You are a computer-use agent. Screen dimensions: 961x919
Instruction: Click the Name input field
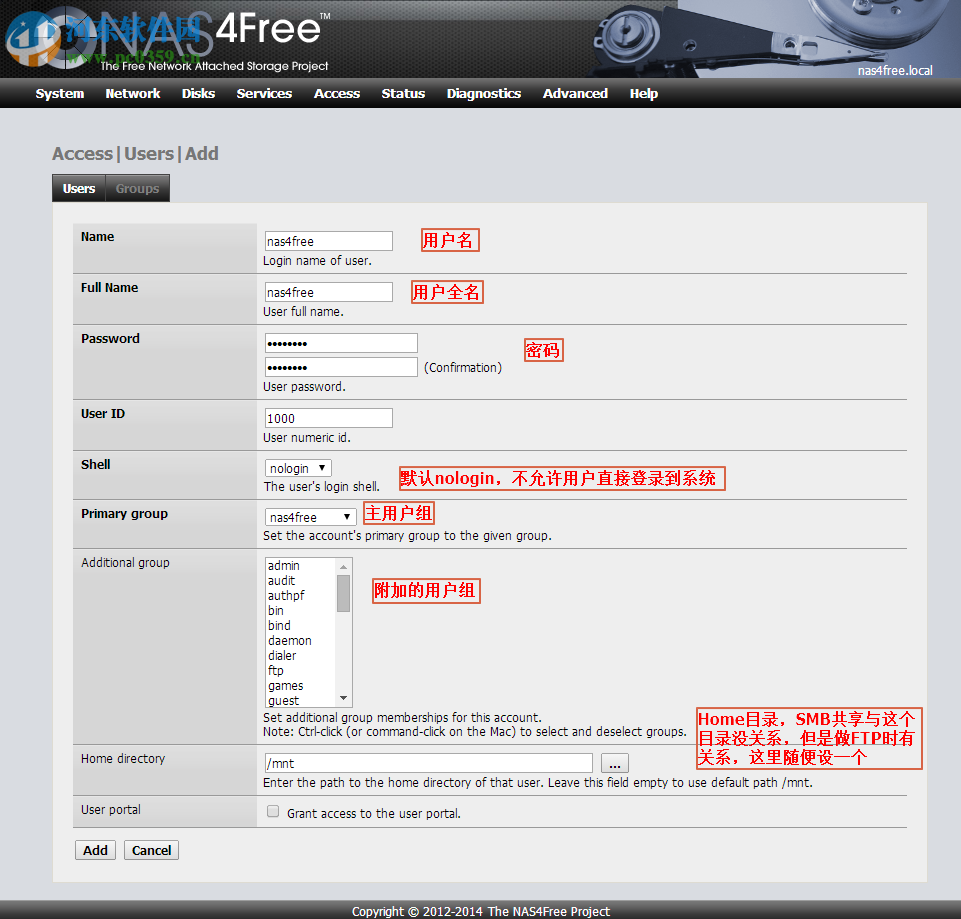click(329, 241)
